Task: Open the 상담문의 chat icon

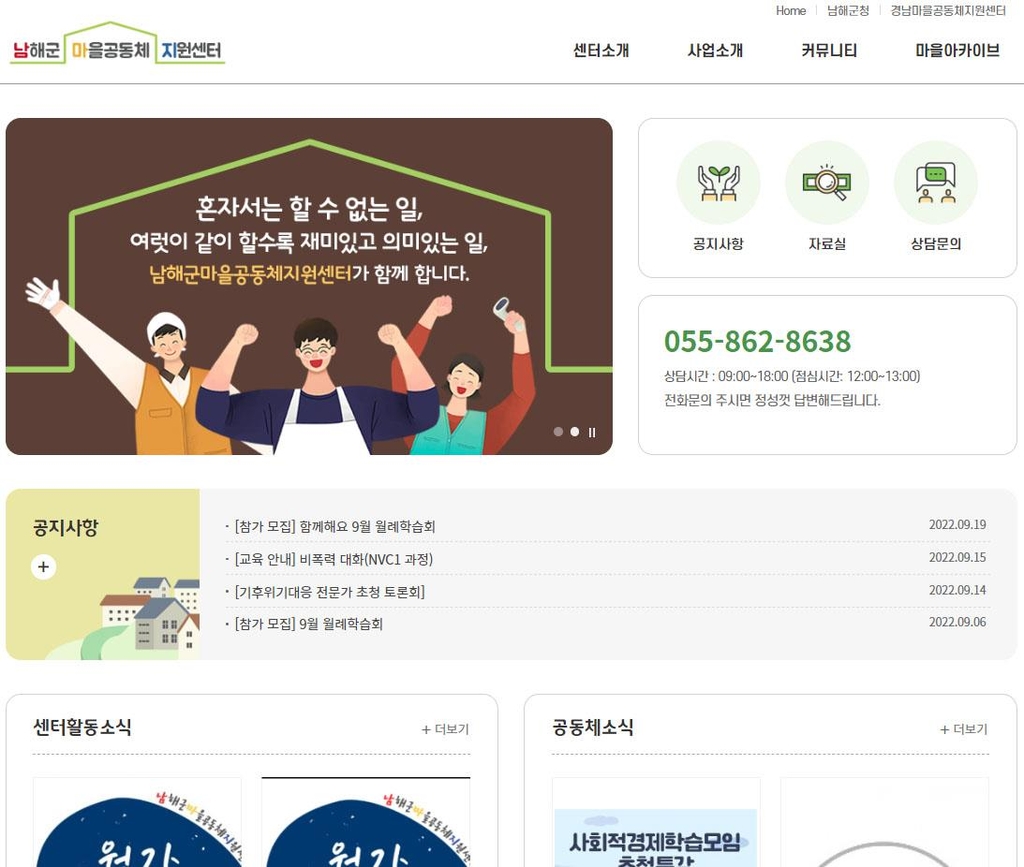Action: 936,183
